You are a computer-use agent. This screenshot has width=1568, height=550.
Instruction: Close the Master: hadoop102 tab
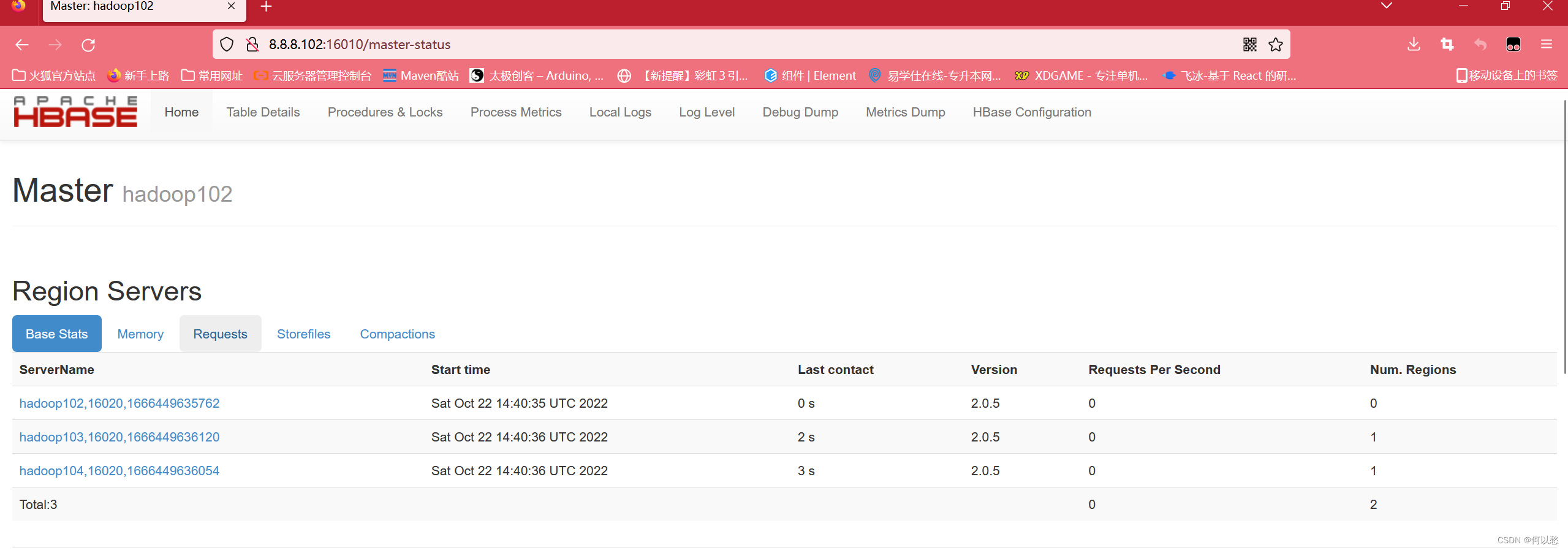tap(231, 6)
